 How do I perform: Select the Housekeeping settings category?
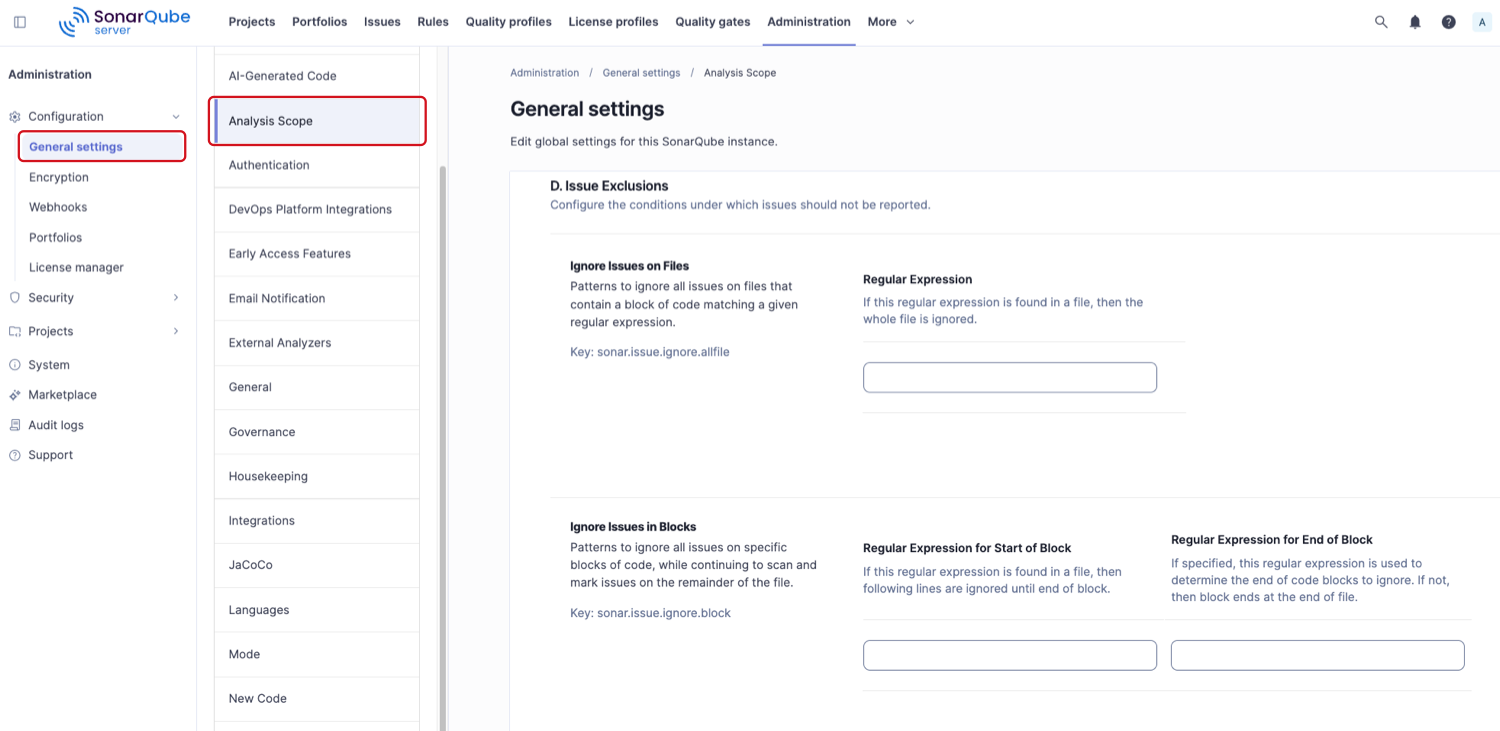[317, 477]
